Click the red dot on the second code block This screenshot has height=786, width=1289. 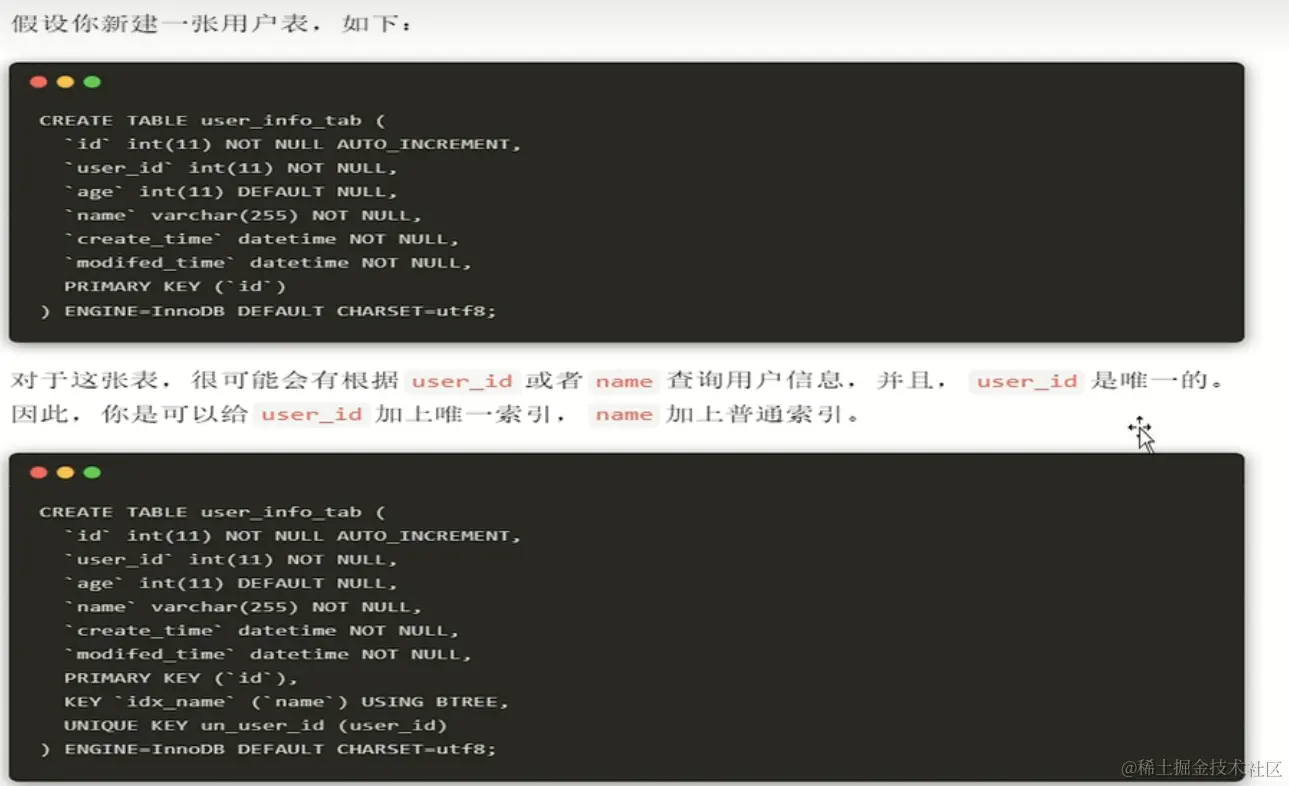coord(39,472)
